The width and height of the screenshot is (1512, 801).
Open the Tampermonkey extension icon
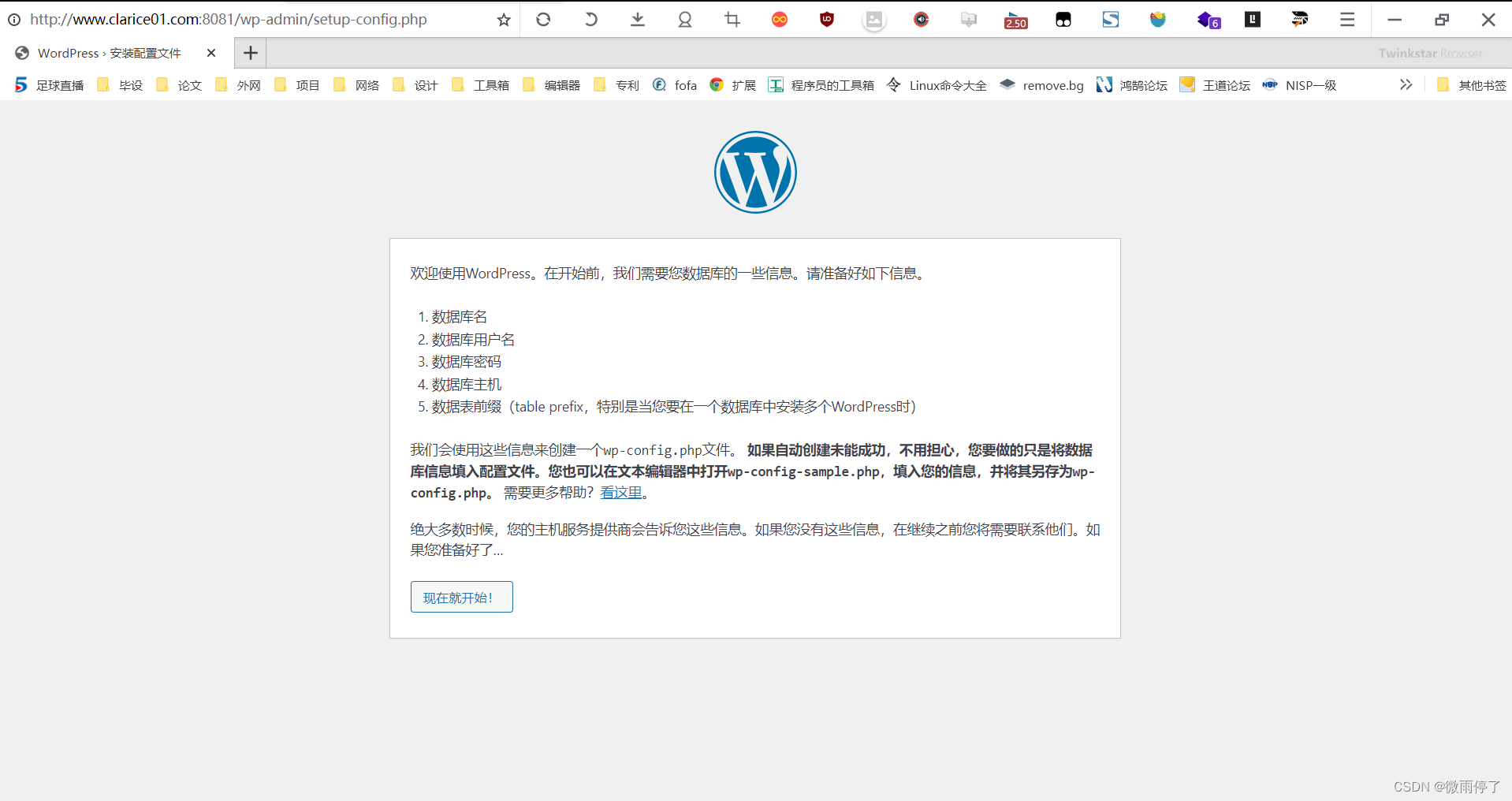tap(1063, 20)
